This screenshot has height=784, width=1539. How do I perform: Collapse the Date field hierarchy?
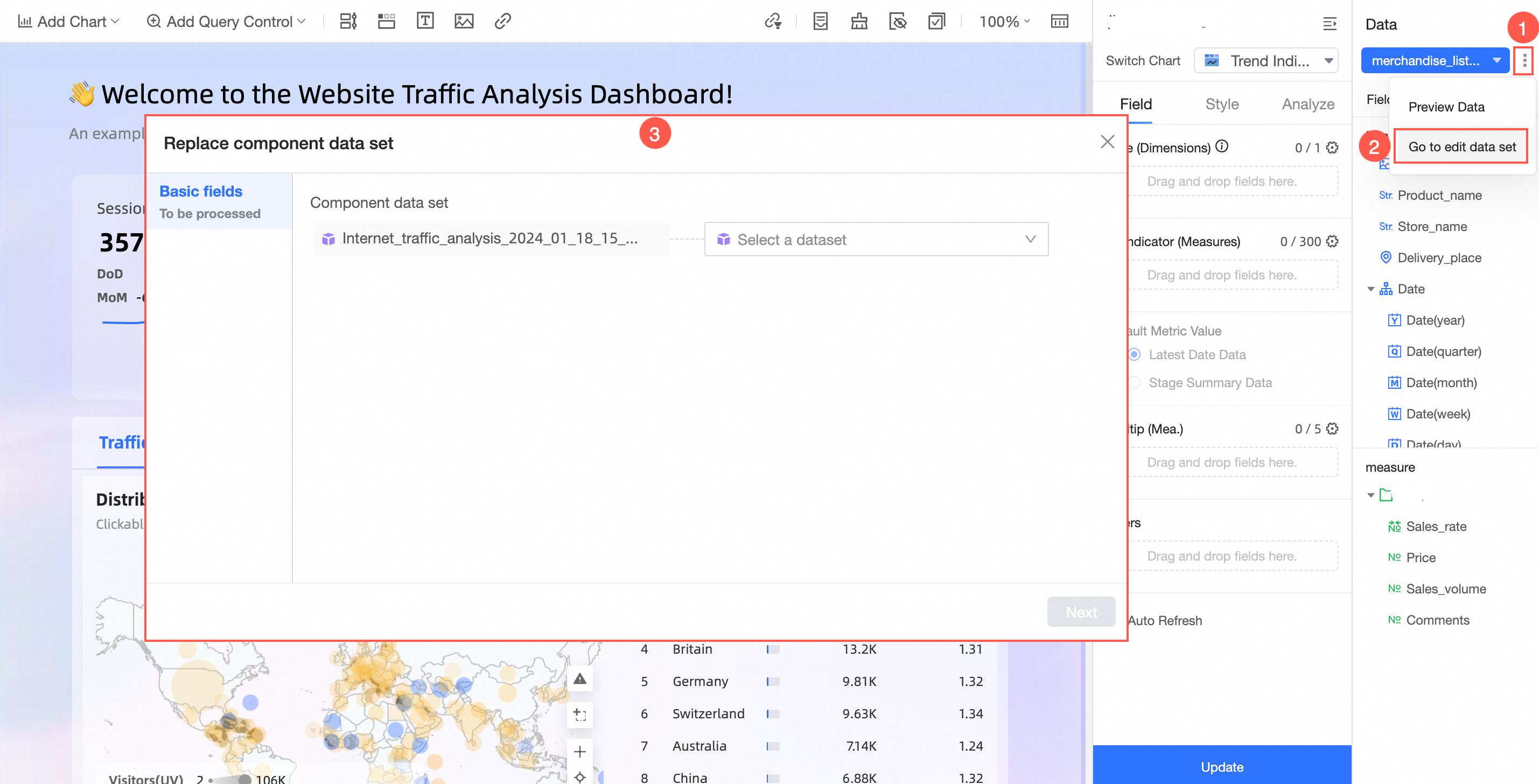(1371, 289)
